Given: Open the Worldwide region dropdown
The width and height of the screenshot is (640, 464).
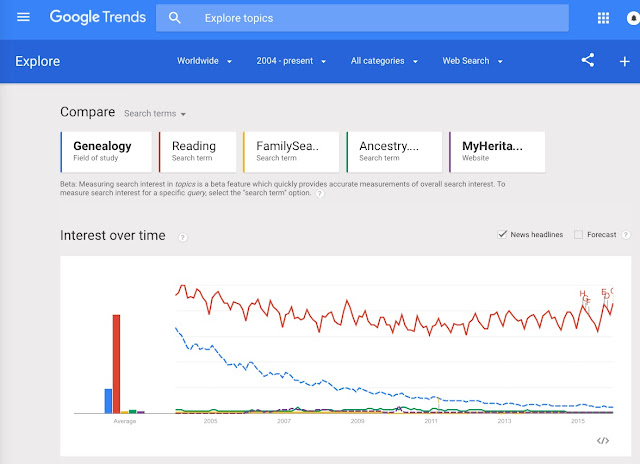Looking at the screenshot, I should [204, 61].
